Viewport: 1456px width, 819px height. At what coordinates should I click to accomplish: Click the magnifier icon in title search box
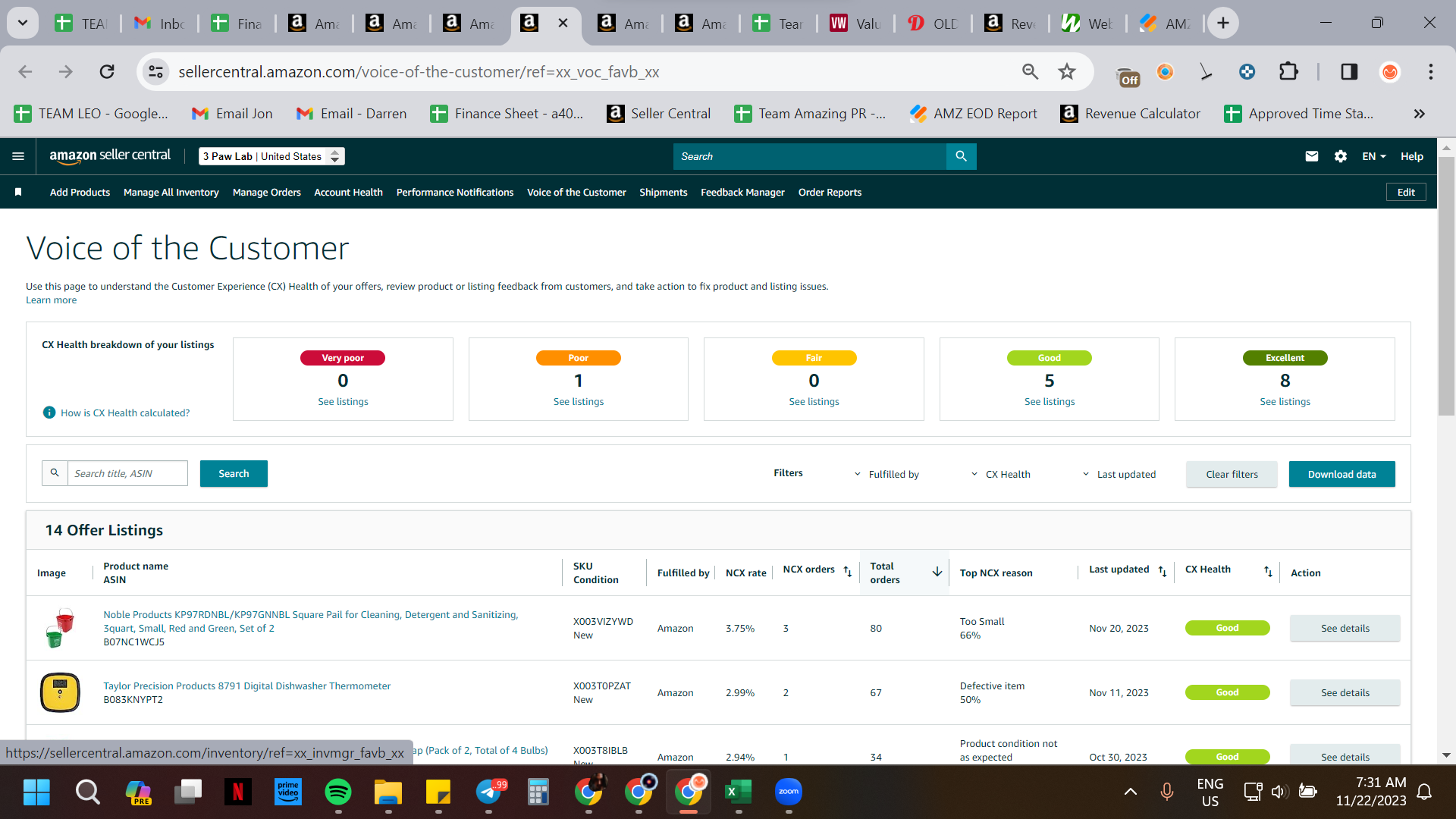pos(55,473)
